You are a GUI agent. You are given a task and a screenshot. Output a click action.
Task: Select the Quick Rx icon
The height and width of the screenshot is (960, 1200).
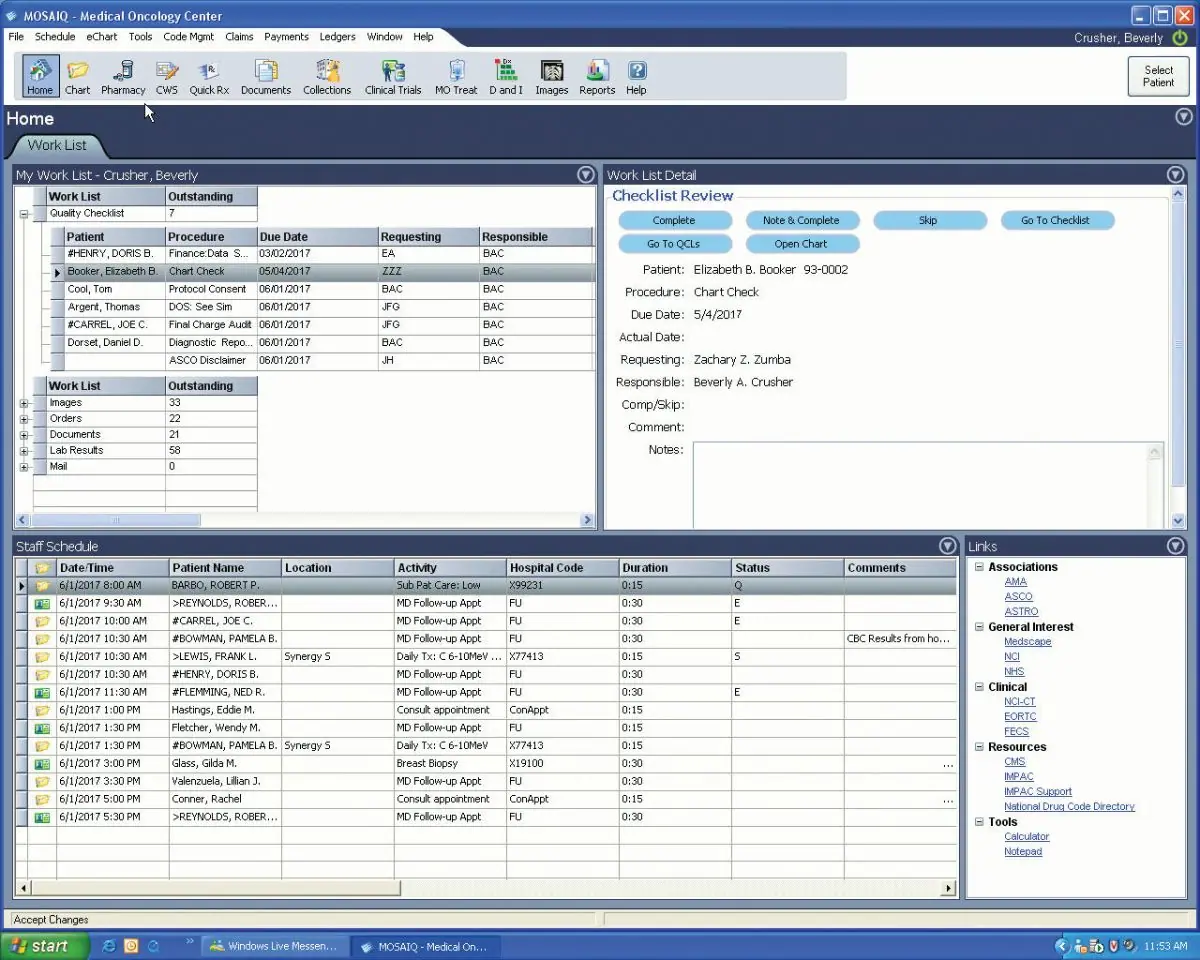tap(209, 75)
